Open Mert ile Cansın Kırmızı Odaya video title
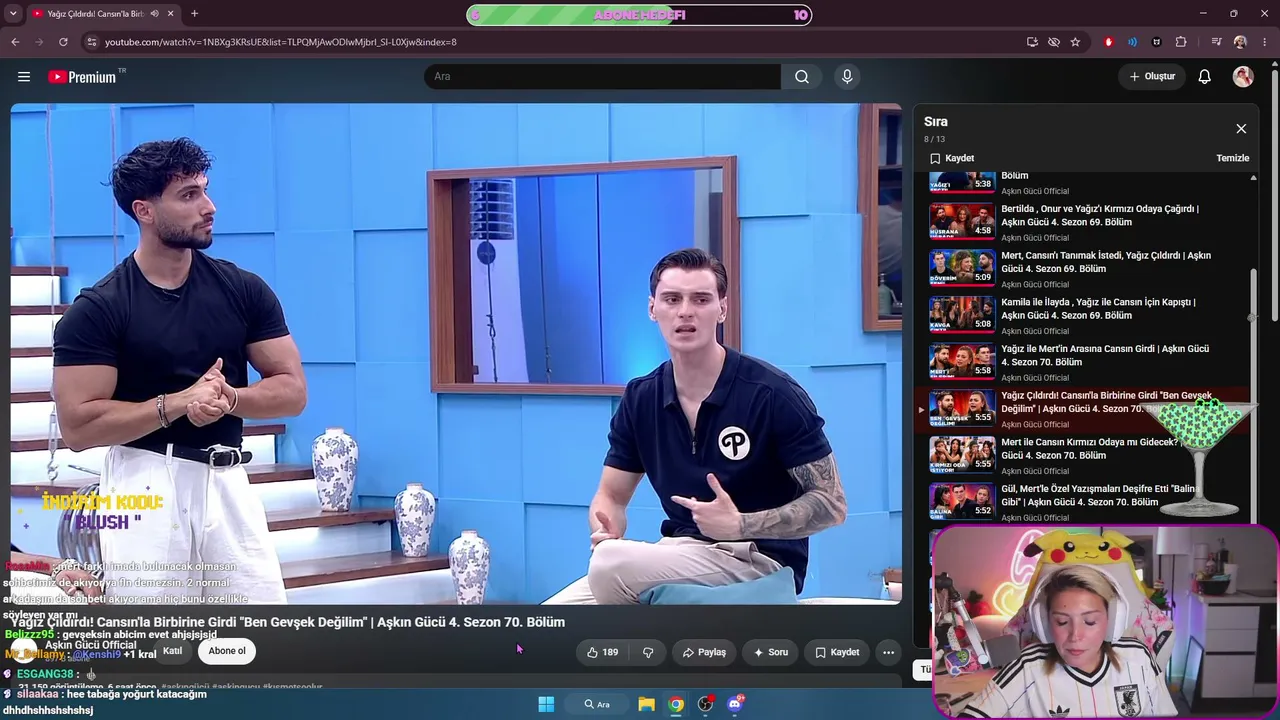 1090,449
